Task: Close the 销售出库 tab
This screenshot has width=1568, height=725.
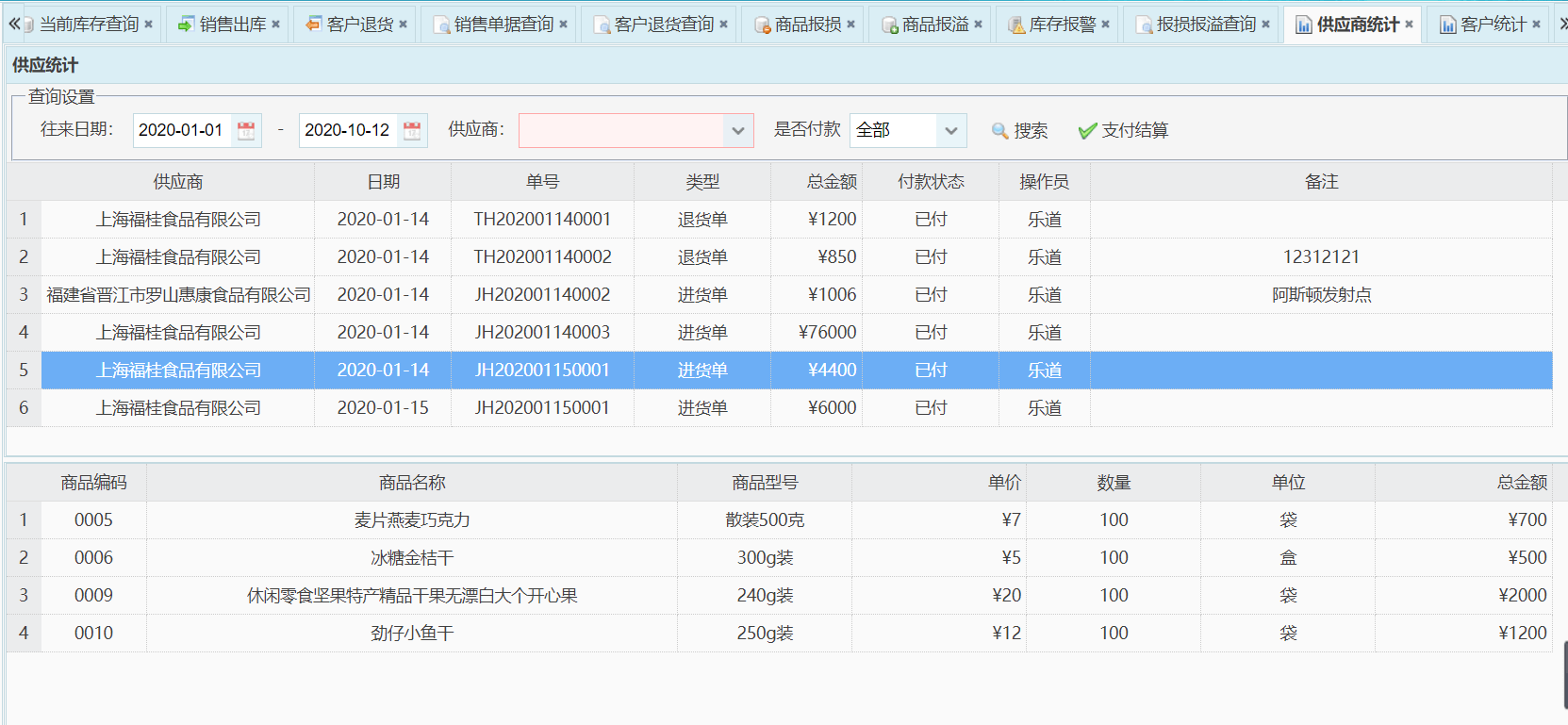Action: tap(275, 25)
